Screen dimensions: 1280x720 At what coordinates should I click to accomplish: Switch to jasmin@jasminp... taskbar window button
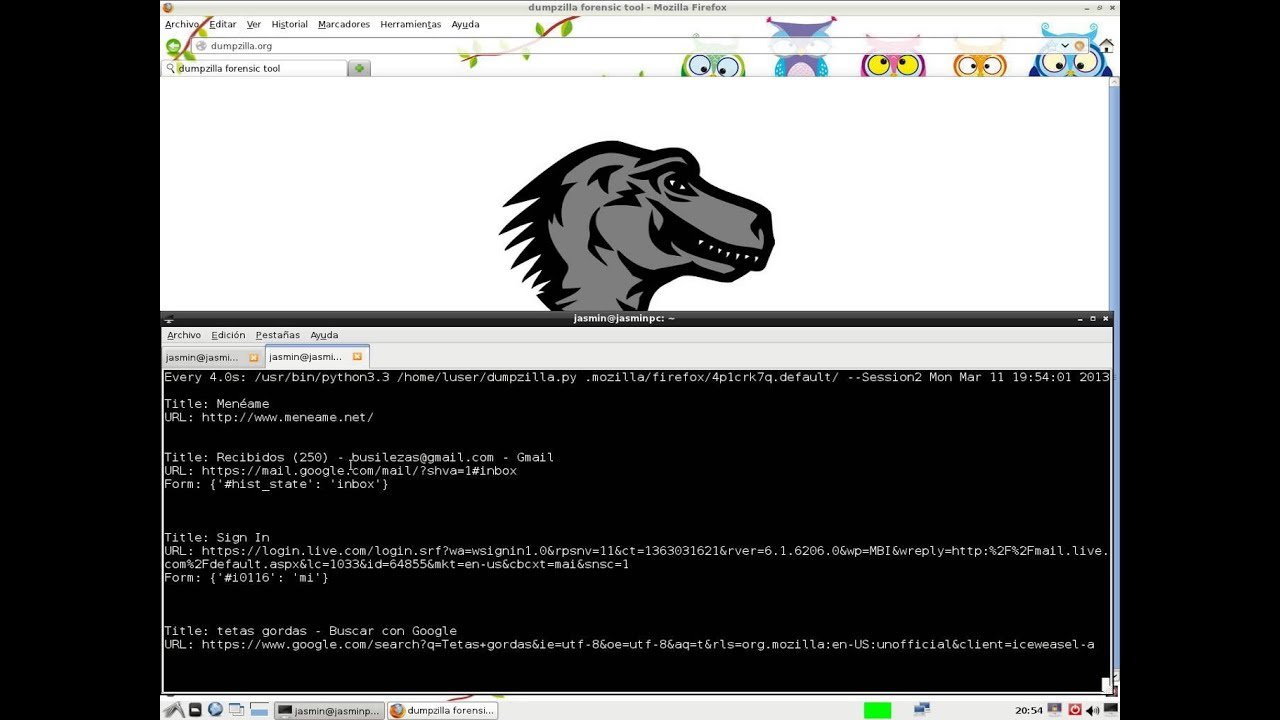(x=329, y=710)
